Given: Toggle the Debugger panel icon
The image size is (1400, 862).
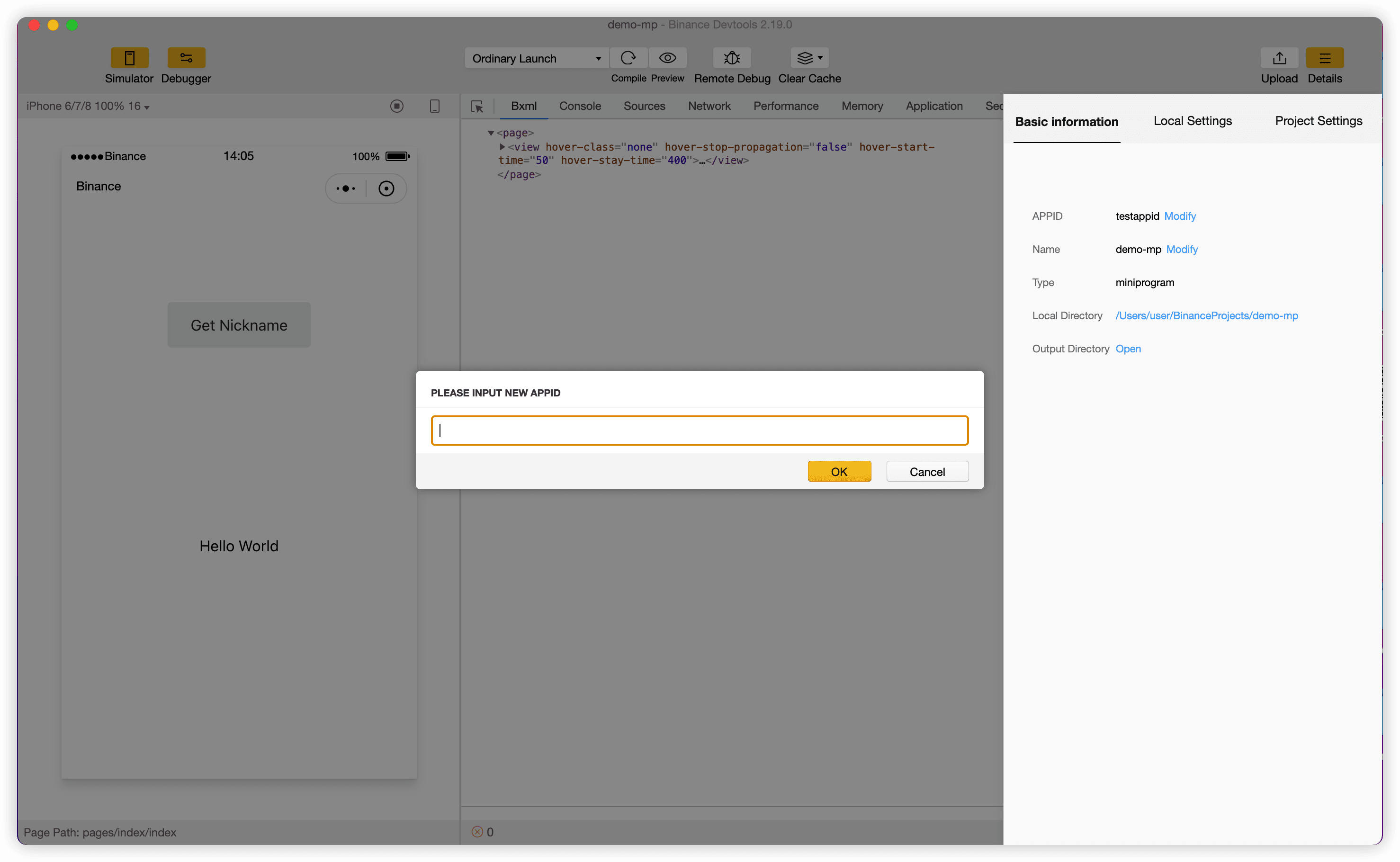Looking at the screenshot, I should click(186, 58).
